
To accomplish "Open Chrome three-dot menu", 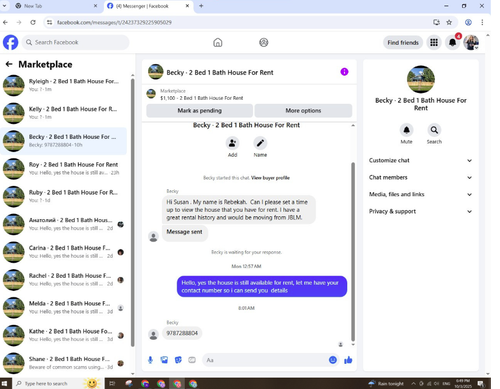I will [x=482, y=22].
